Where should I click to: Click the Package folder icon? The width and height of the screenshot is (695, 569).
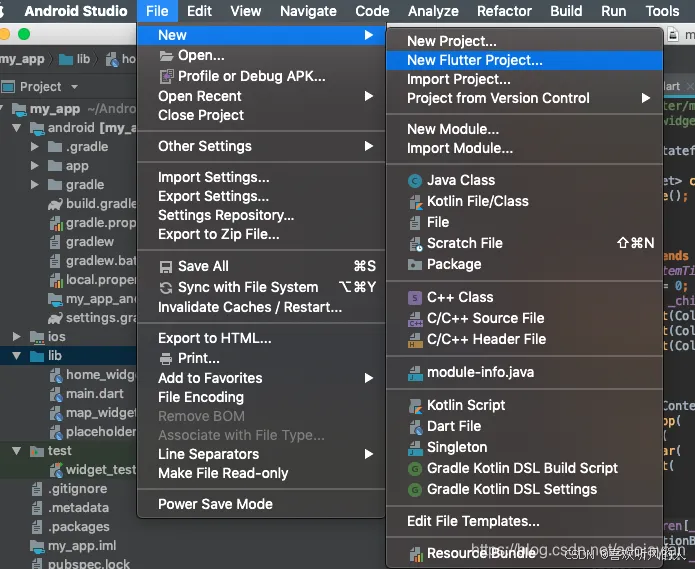tap(414, 265)
